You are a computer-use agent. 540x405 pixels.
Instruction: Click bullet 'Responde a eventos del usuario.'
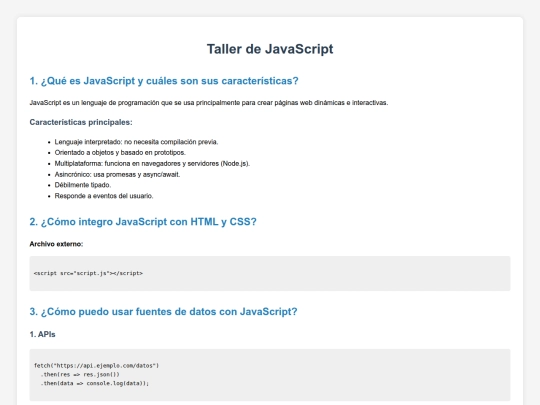[x=104, y=196]
